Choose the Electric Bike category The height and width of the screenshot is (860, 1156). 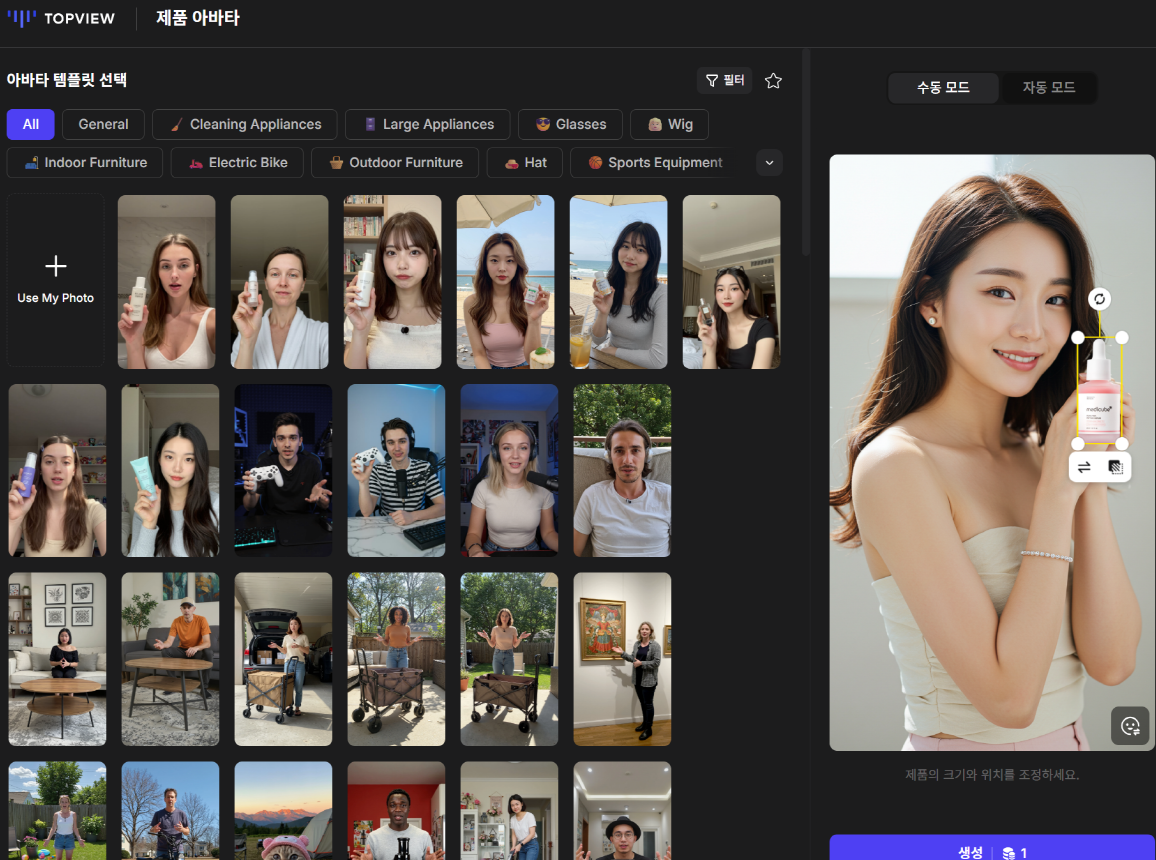pos(237,163)
